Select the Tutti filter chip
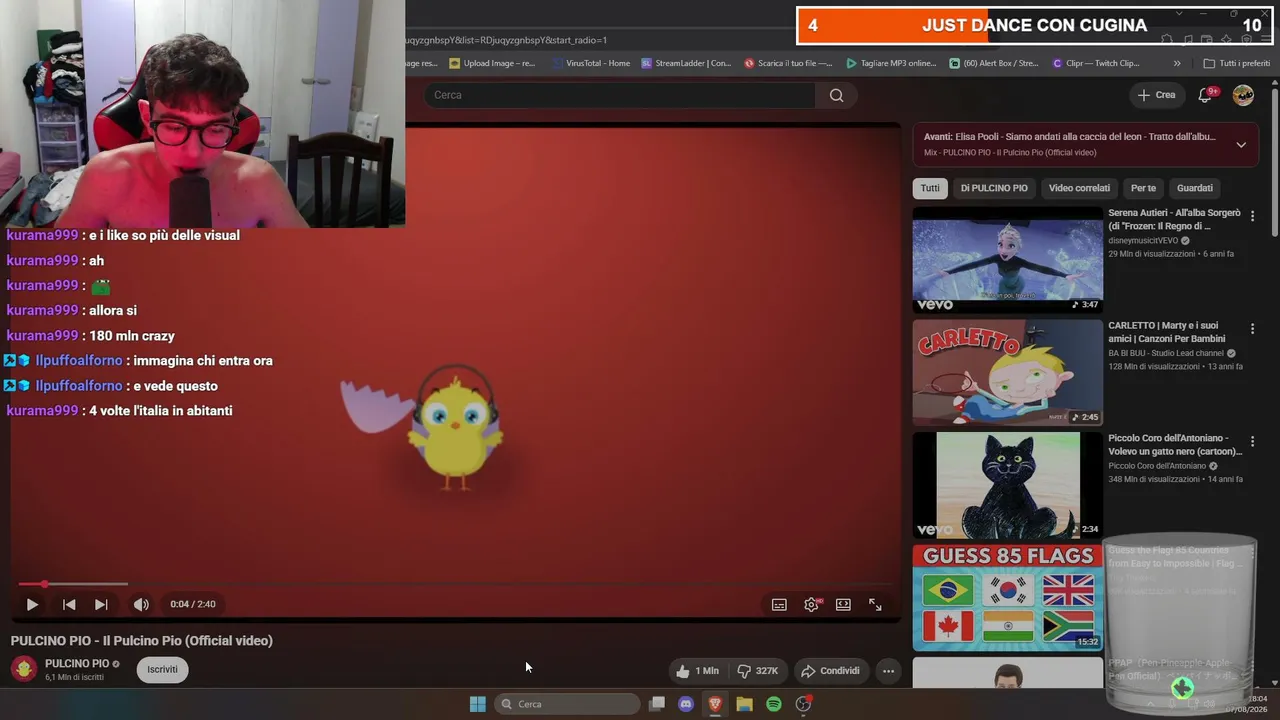Viewport: 1280px width, 720px height. [930, 188]
